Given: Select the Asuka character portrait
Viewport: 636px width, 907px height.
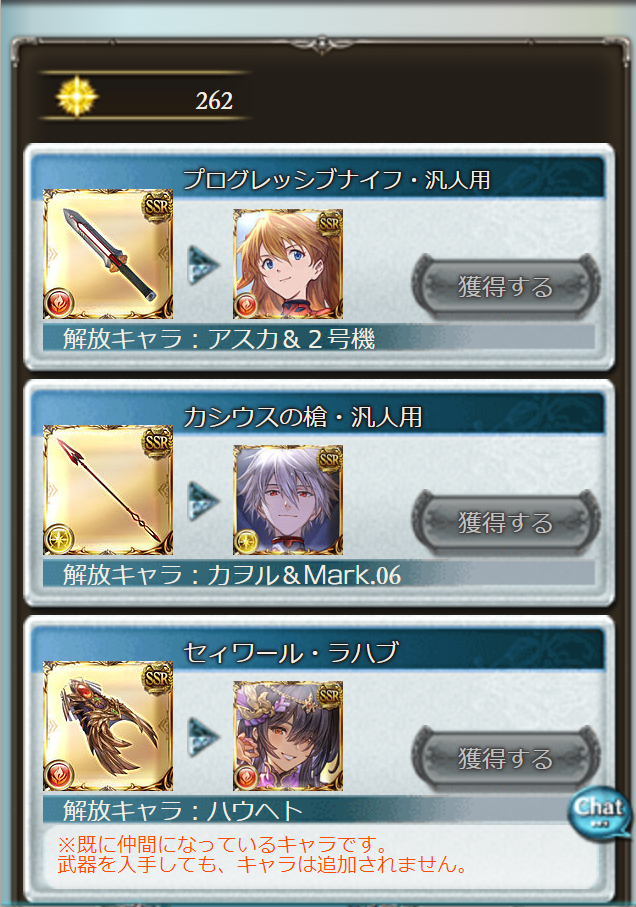Looking at the screenshot, I should pyautogui.click(x=288, y=264).
